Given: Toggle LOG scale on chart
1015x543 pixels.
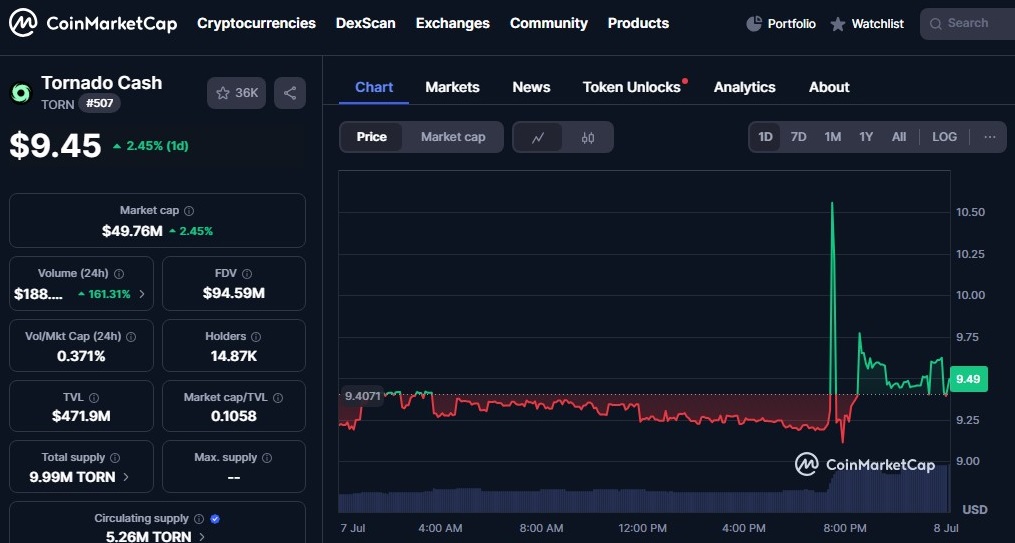Looking at the screenshot, I should coord(944,137).
